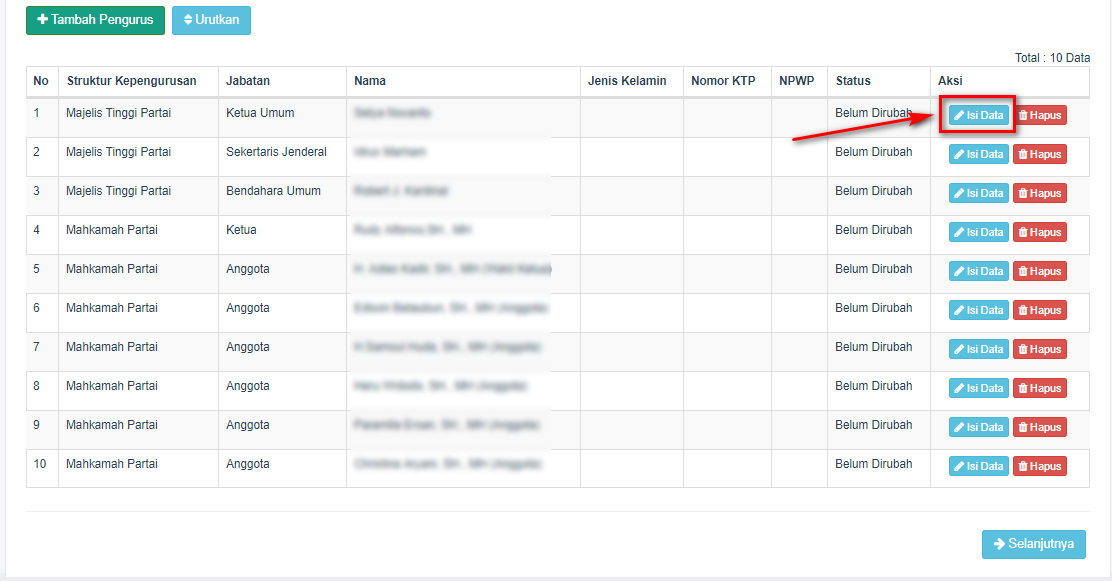Edit row number 9 via Isi Data

point(979,427)
